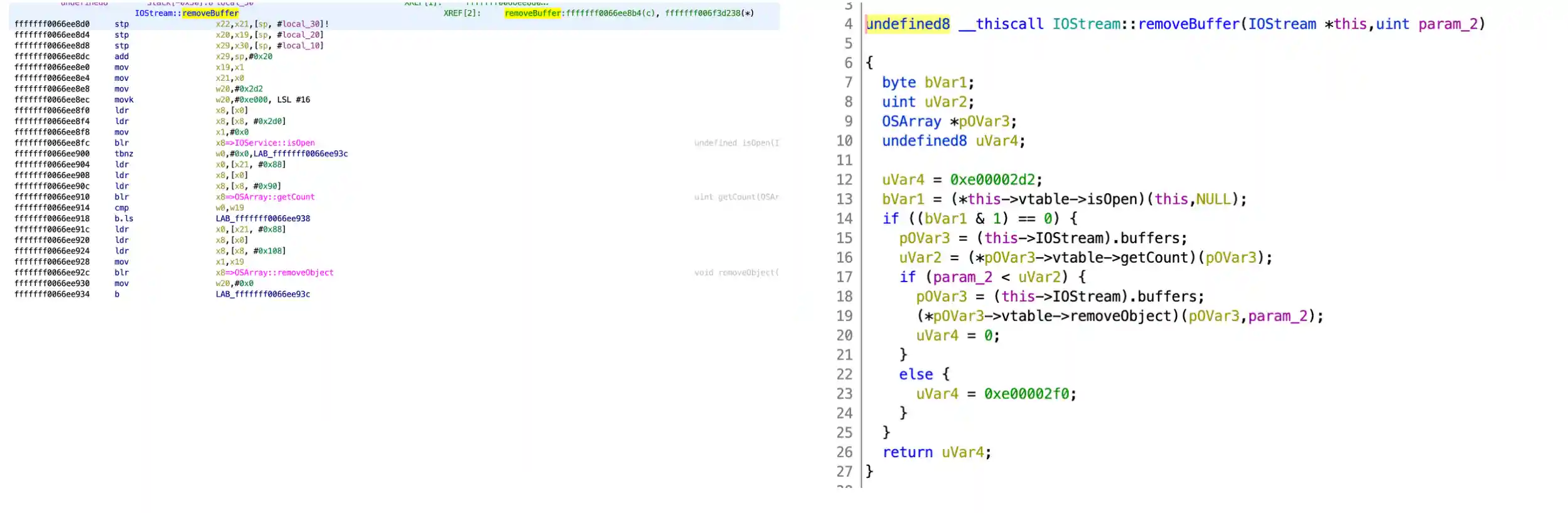Click operand x8,[x8, #0x108]

251,251
